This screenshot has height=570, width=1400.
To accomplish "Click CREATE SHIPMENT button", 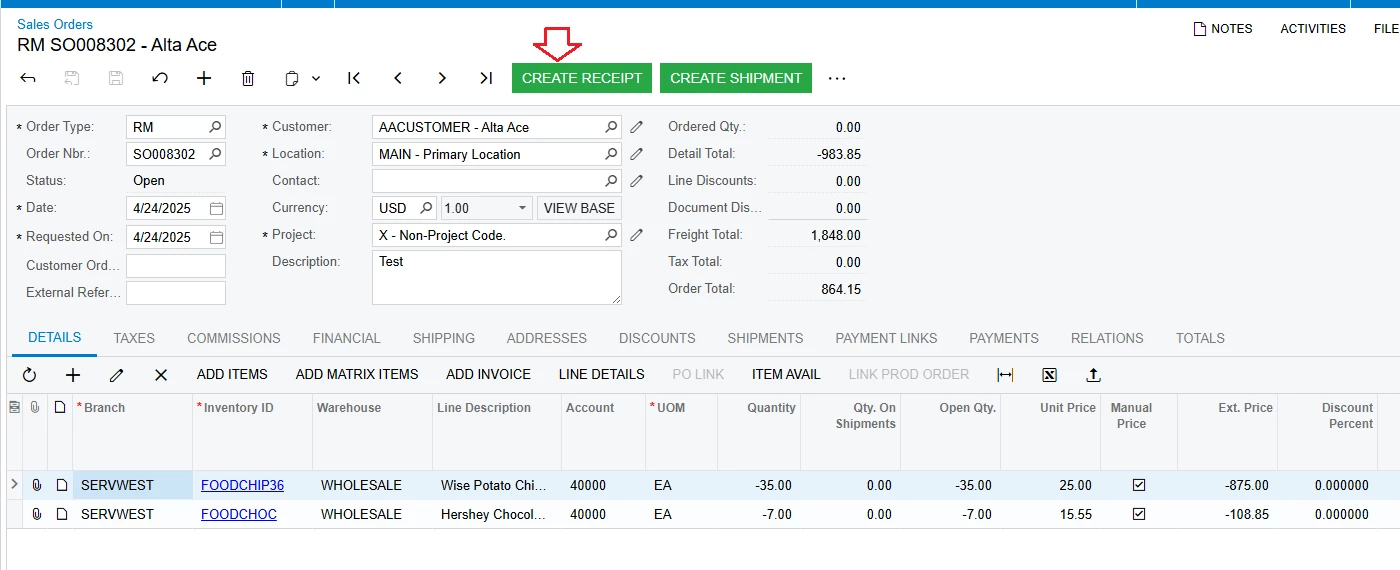I will (736, 78).
